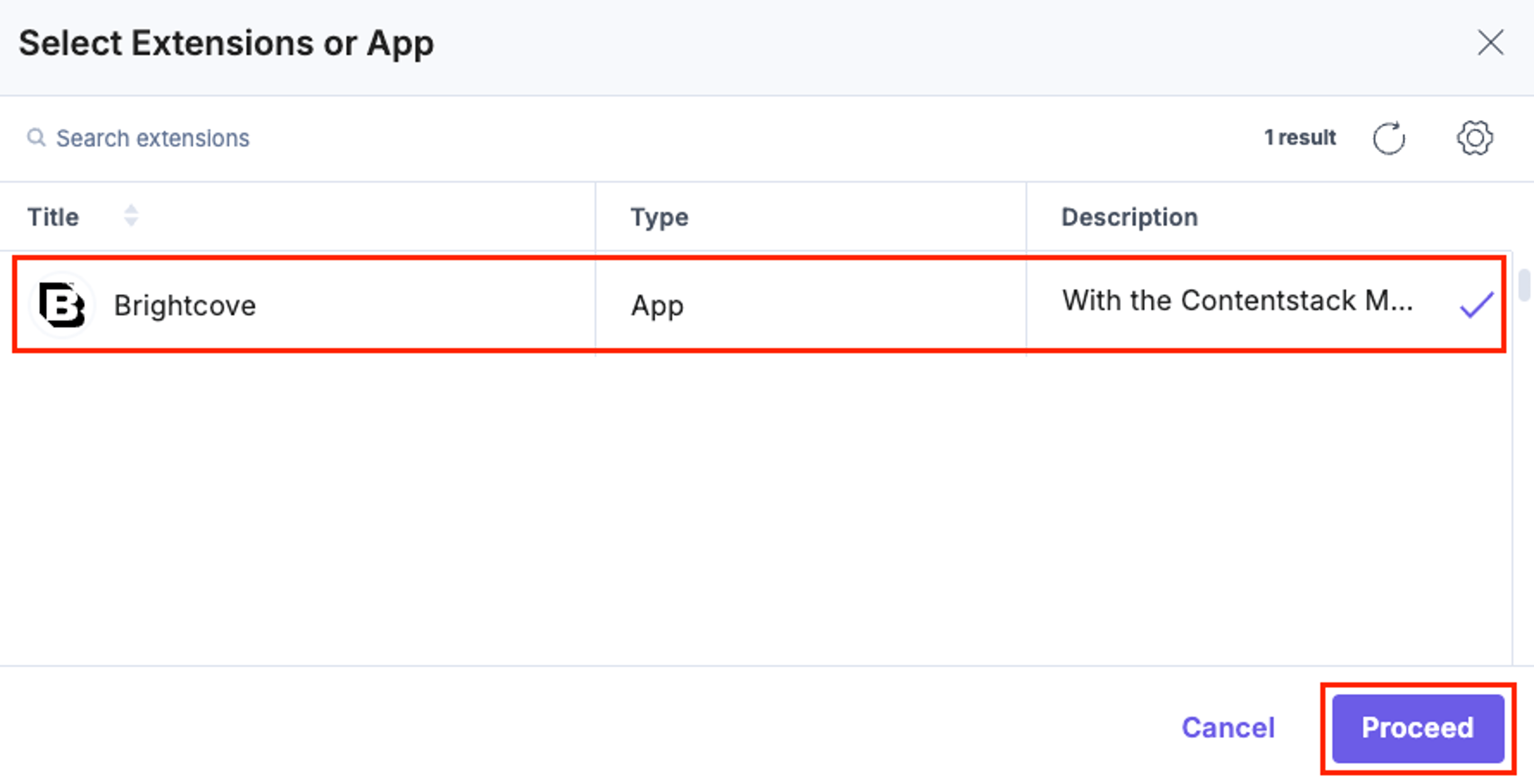Refresh the extensions list
Screen dimensions: 1534x784
pyautogui.click(x=1389, y=138)
